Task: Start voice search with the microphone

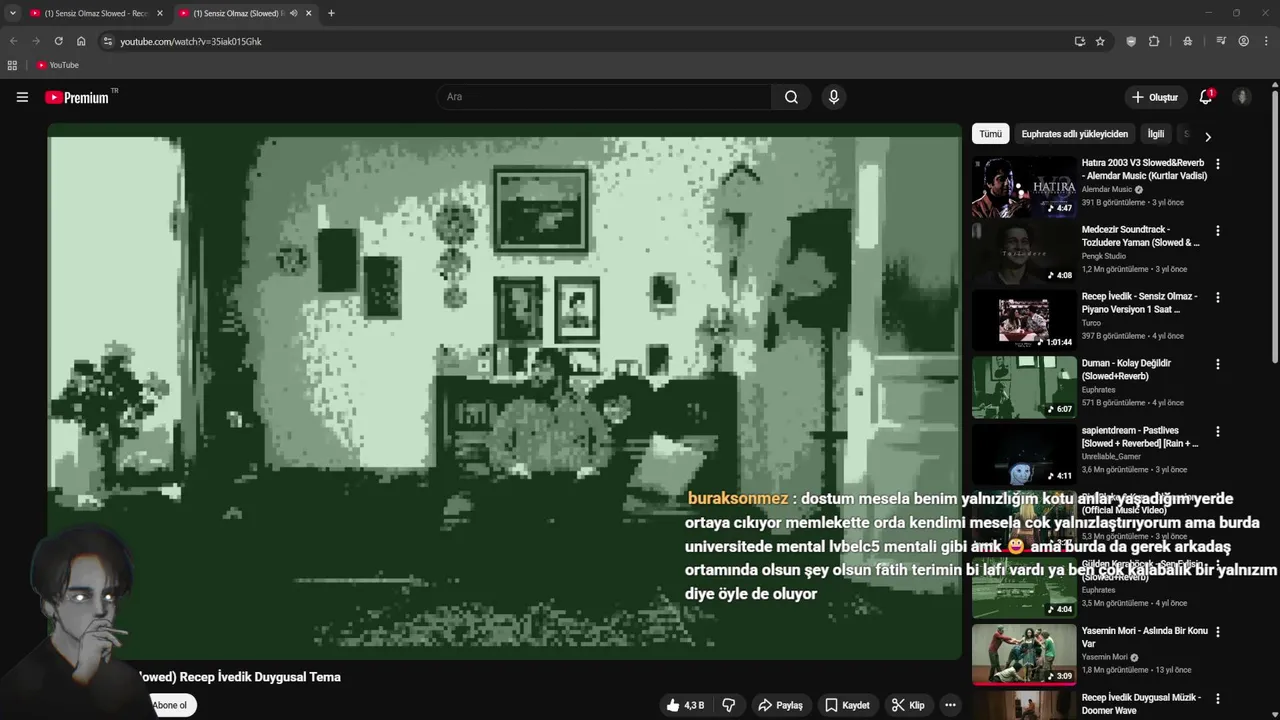Action: [833, 97]
